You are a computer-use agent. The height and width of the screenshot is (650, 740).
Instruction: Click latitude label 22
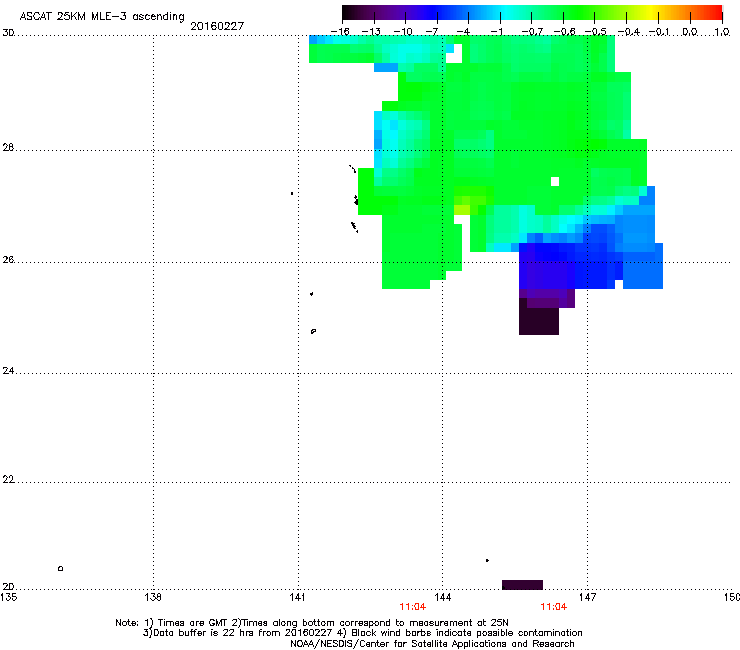tap(8, 480)
